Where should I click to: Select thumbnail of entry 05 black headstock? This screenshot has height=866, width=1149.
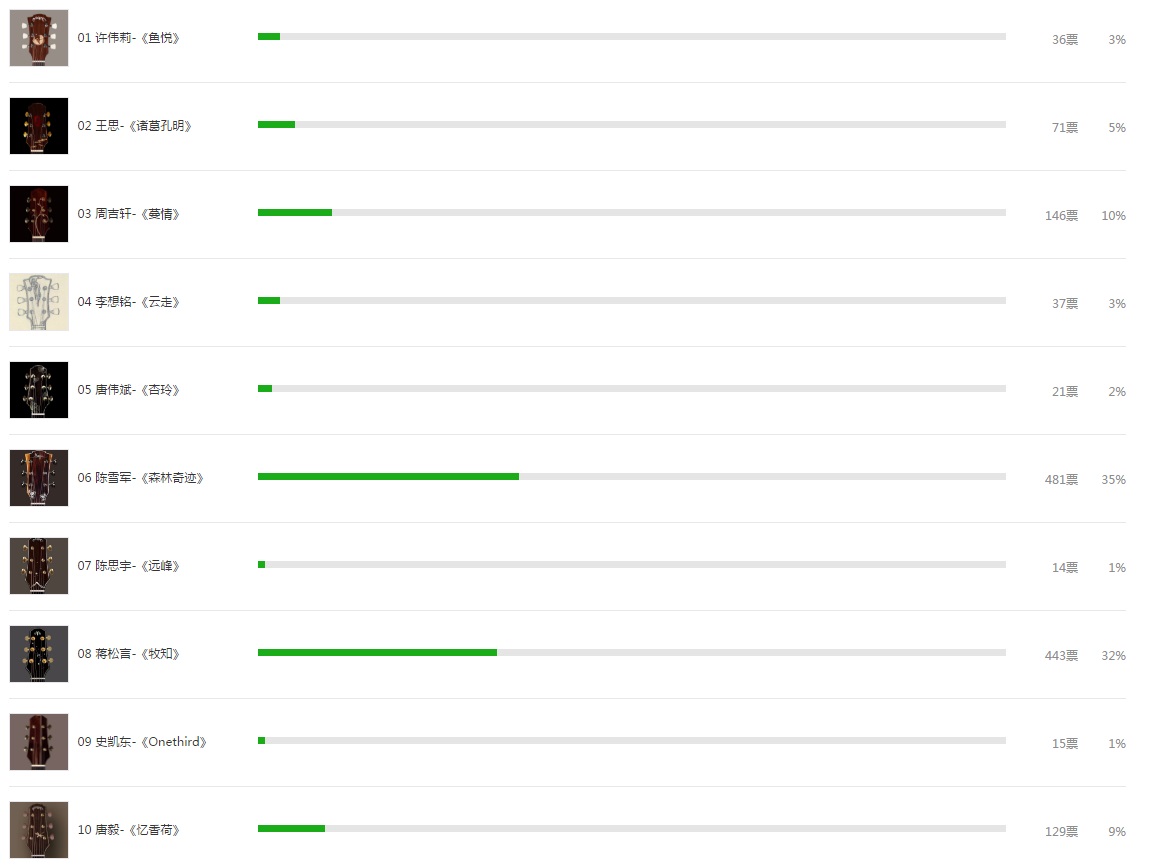point(39,390)
